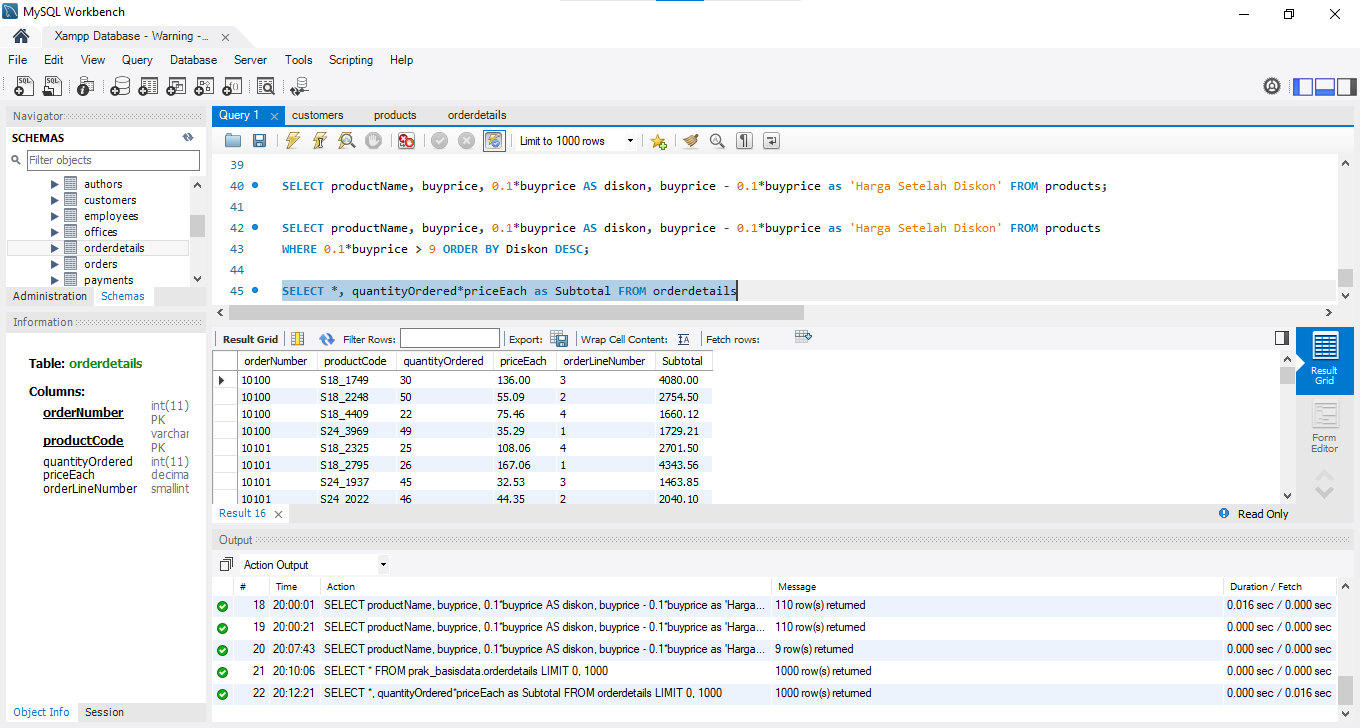The image size is (1360, 728).
Task: Close the Query 1 tab
Action: [x=274, y=116]
